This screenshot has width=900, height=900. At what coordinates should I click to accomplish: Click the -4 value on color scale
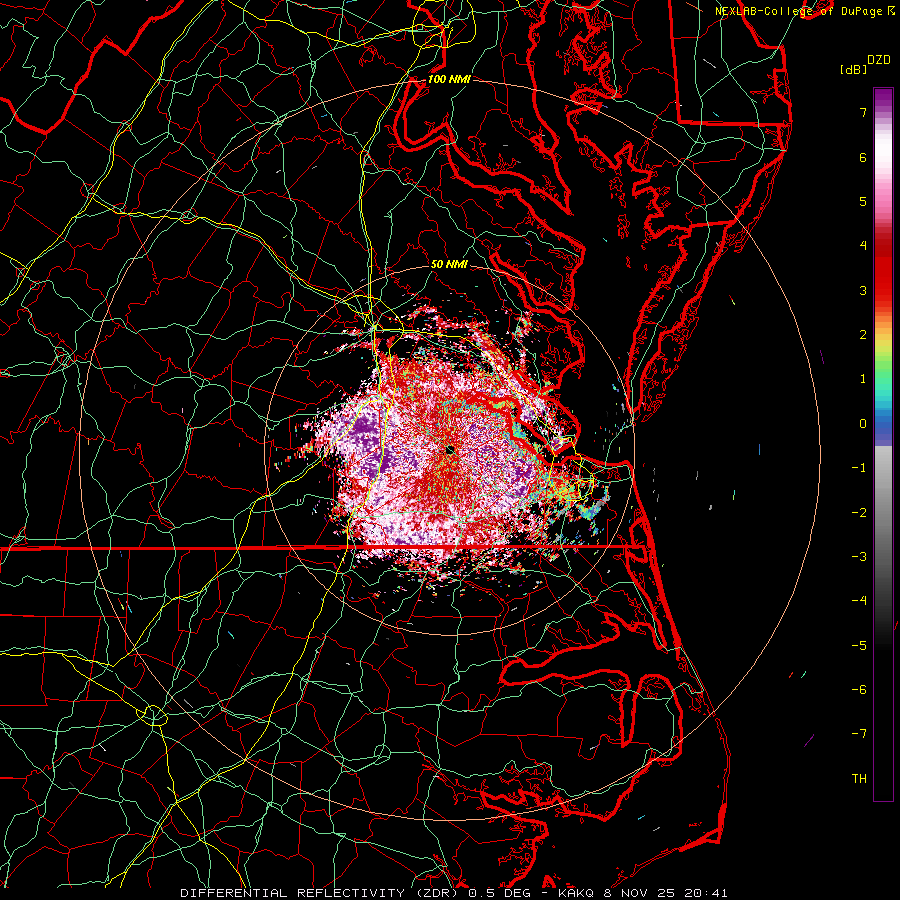pyautogui.click(x=859, y=601)
